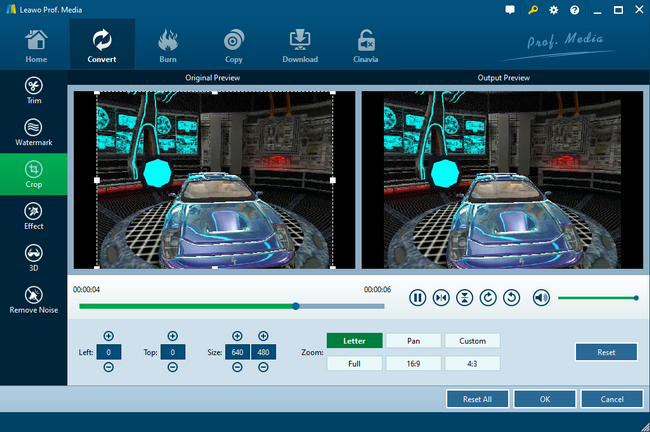The image size is (650, 432).
Task: Increase the crop width size
Action: tap(237, 336)
